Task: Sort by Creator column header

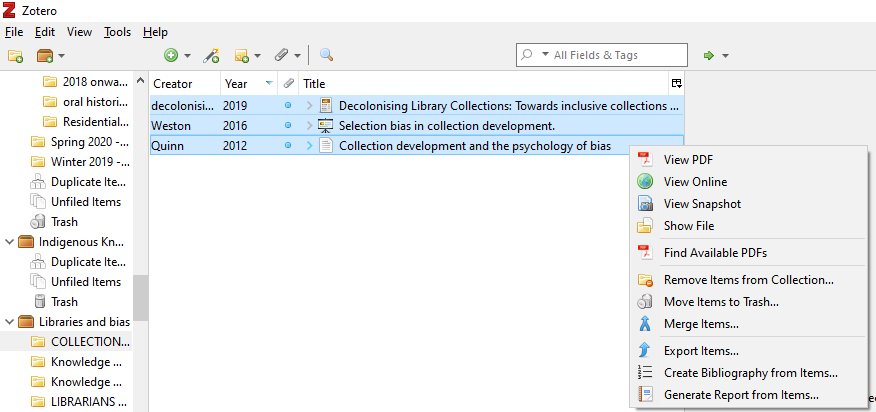Action: (x=185, y=84)
